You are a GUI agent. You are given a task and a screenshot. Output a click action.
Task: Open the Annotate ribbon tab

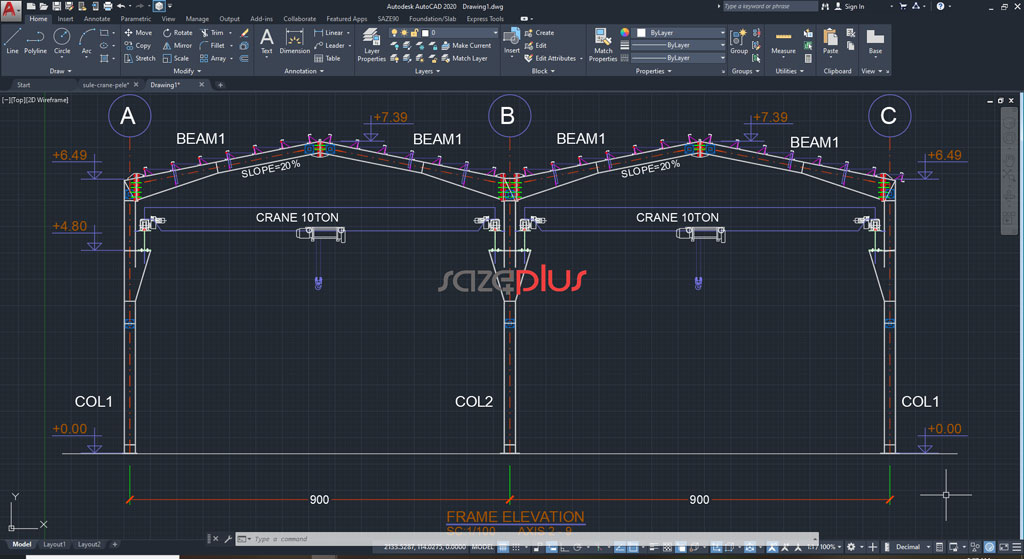(97, 19)
